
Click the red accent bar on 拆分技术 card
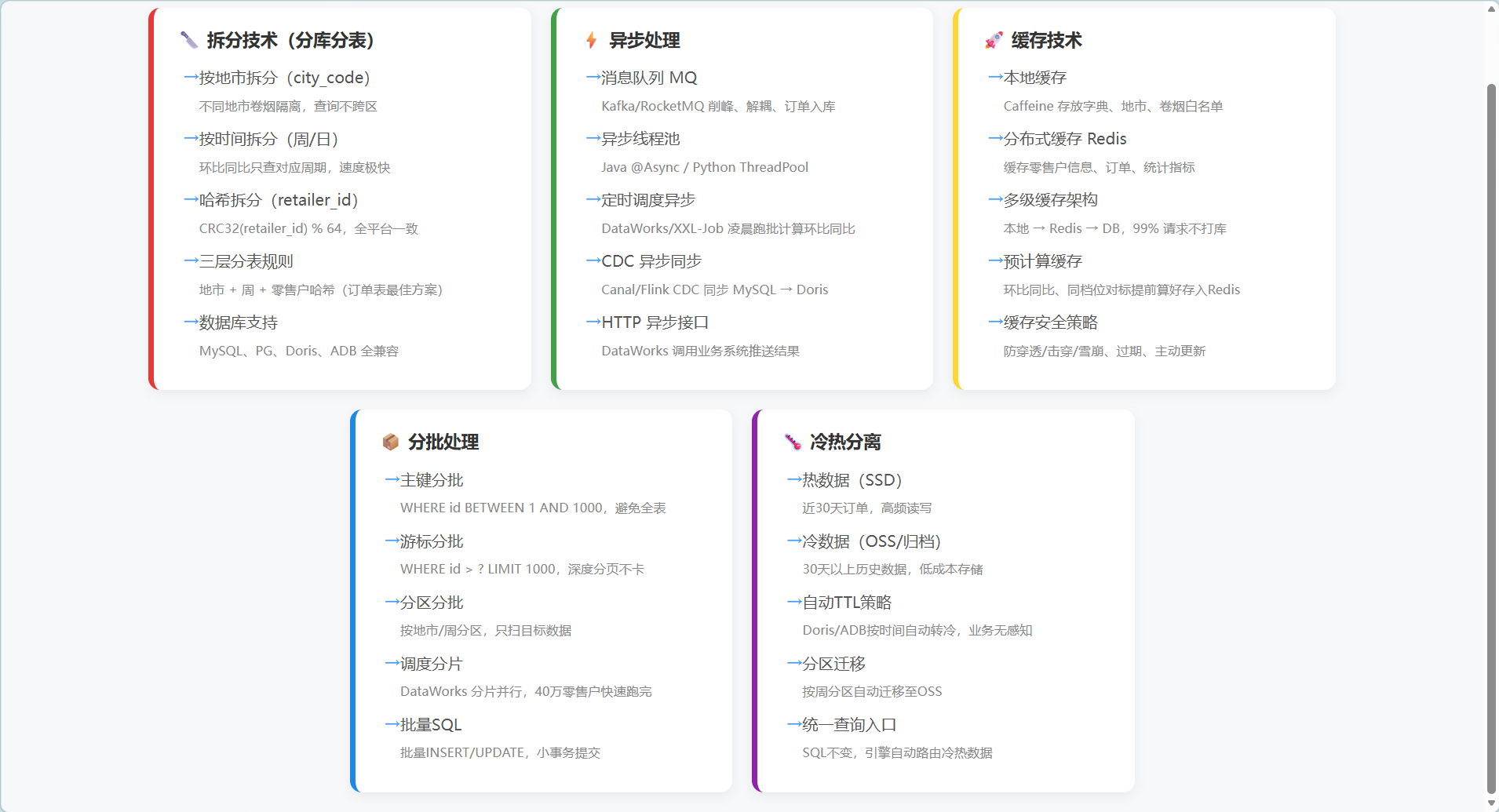pos(151,196)
